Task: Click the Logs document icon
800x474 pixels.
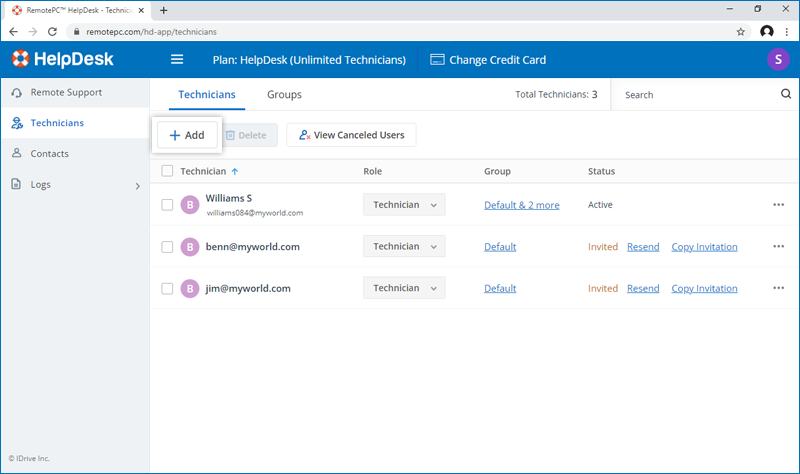Action: point(16,184)
